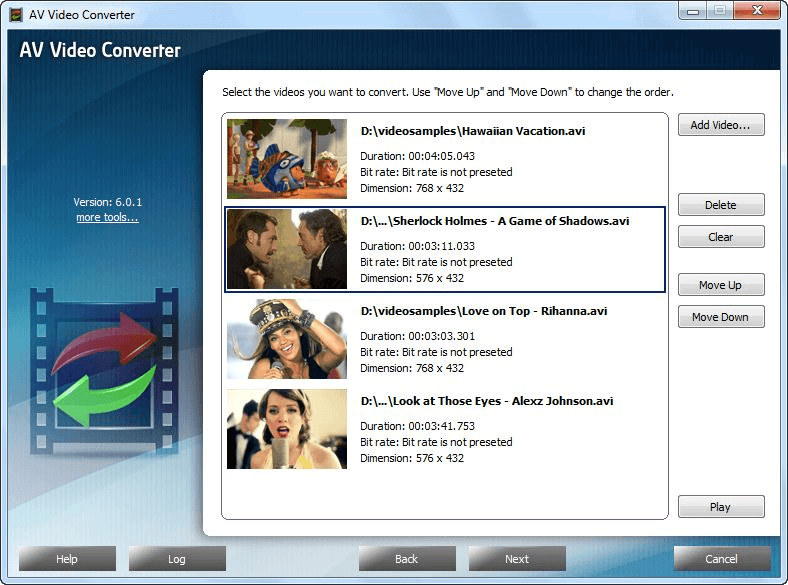Viewport: 788px width, 585px height.
Task: Click Look at Those Eyes 'Dimension: 576 x 432'
Action: [412, 458]
